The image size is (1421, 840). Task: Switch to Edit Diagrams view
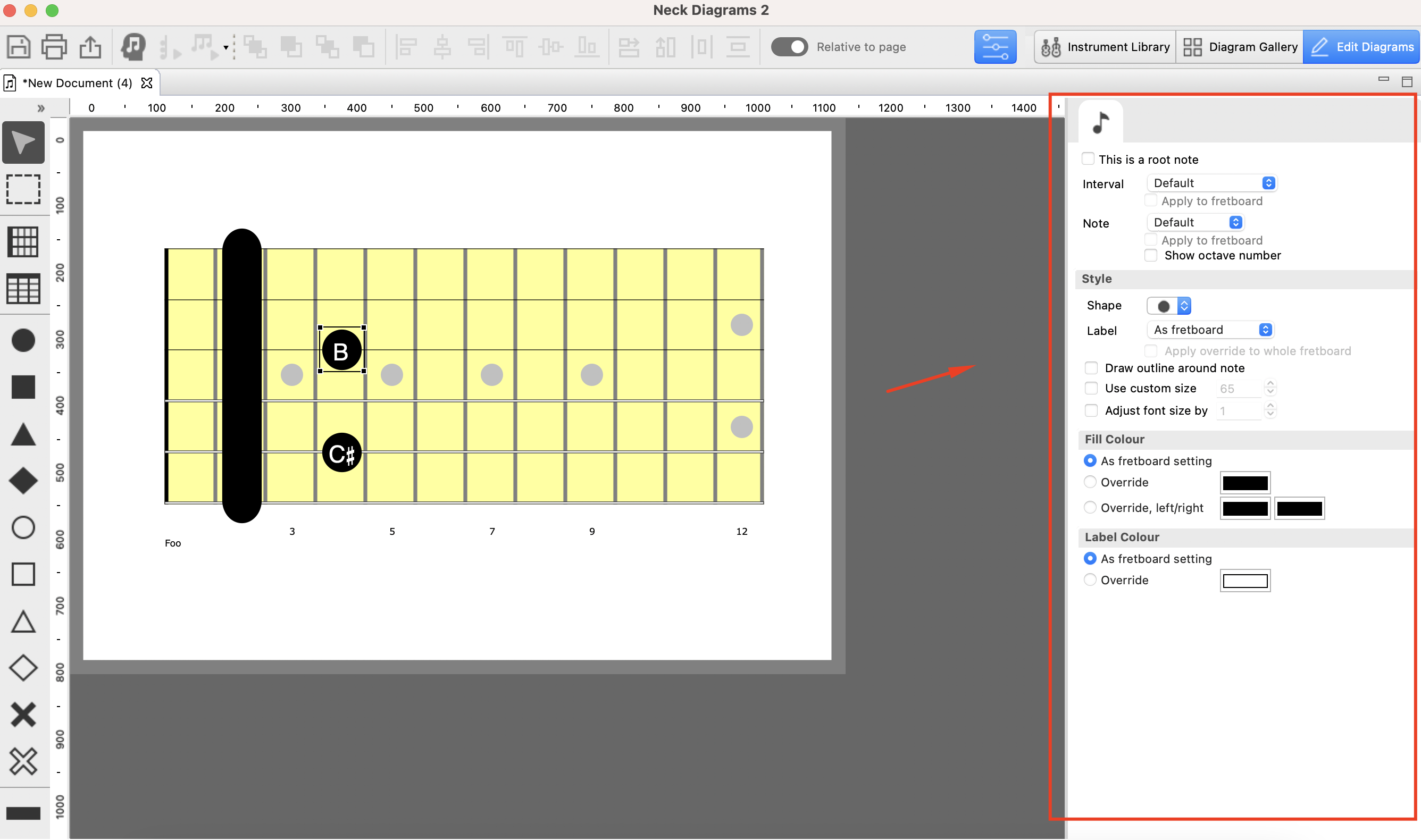pyautogui.click(x=1361, y=46)
